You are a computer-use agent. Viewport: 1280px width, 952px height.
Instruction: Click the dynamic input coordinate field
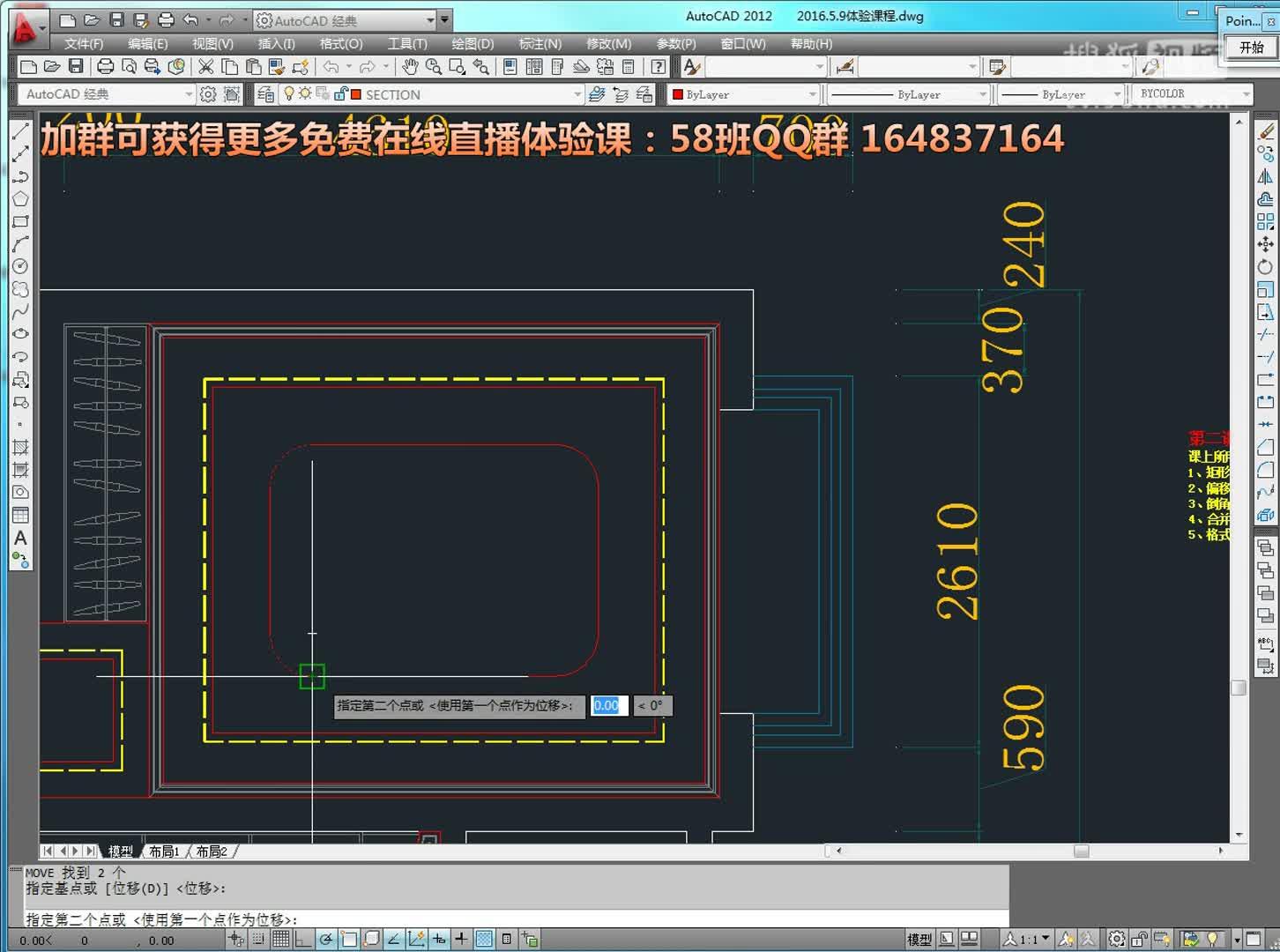click(x=607, y=705)
